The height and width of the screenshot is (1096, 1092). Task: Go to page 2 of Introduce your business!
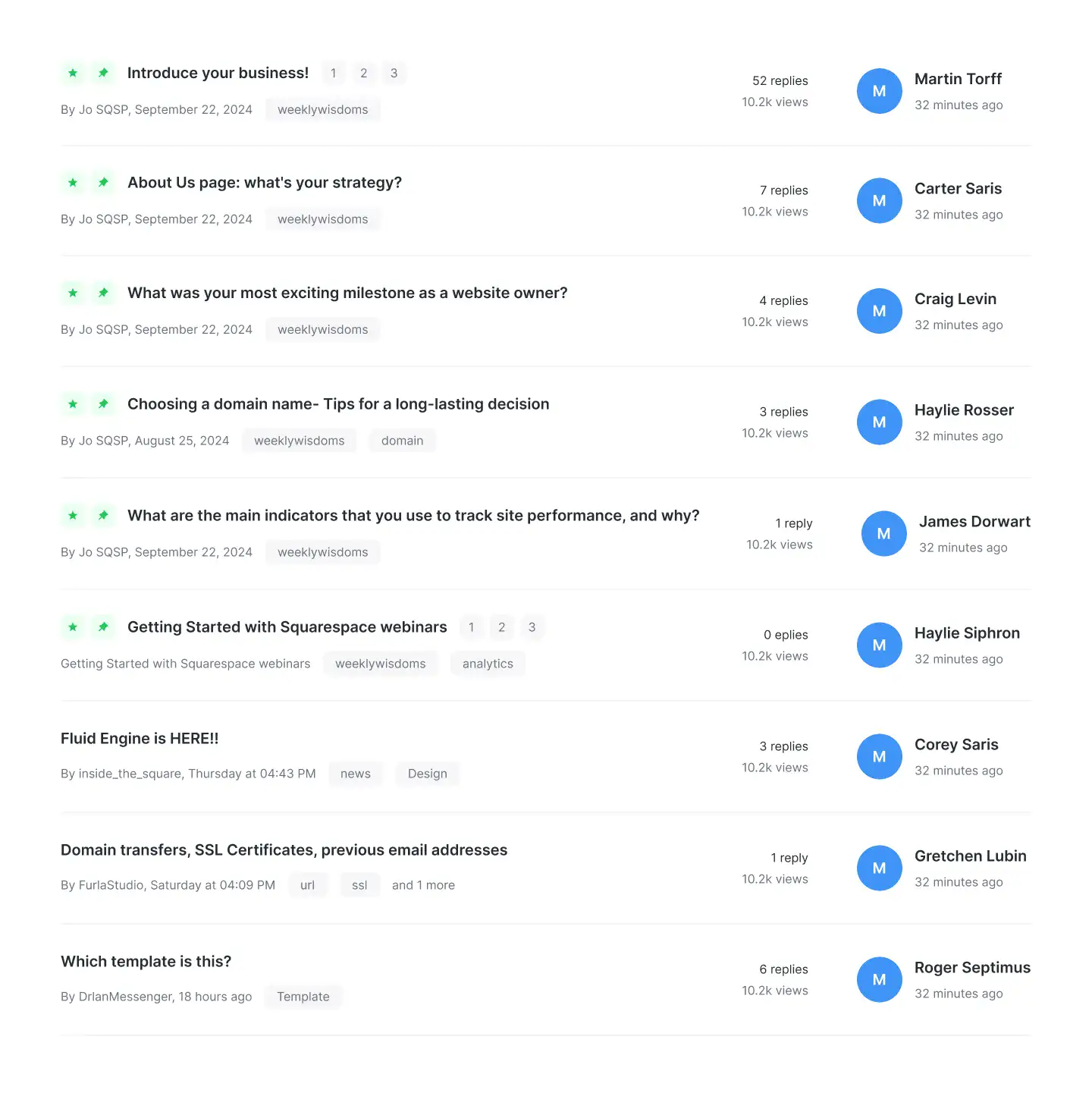(x=364, y=73)
